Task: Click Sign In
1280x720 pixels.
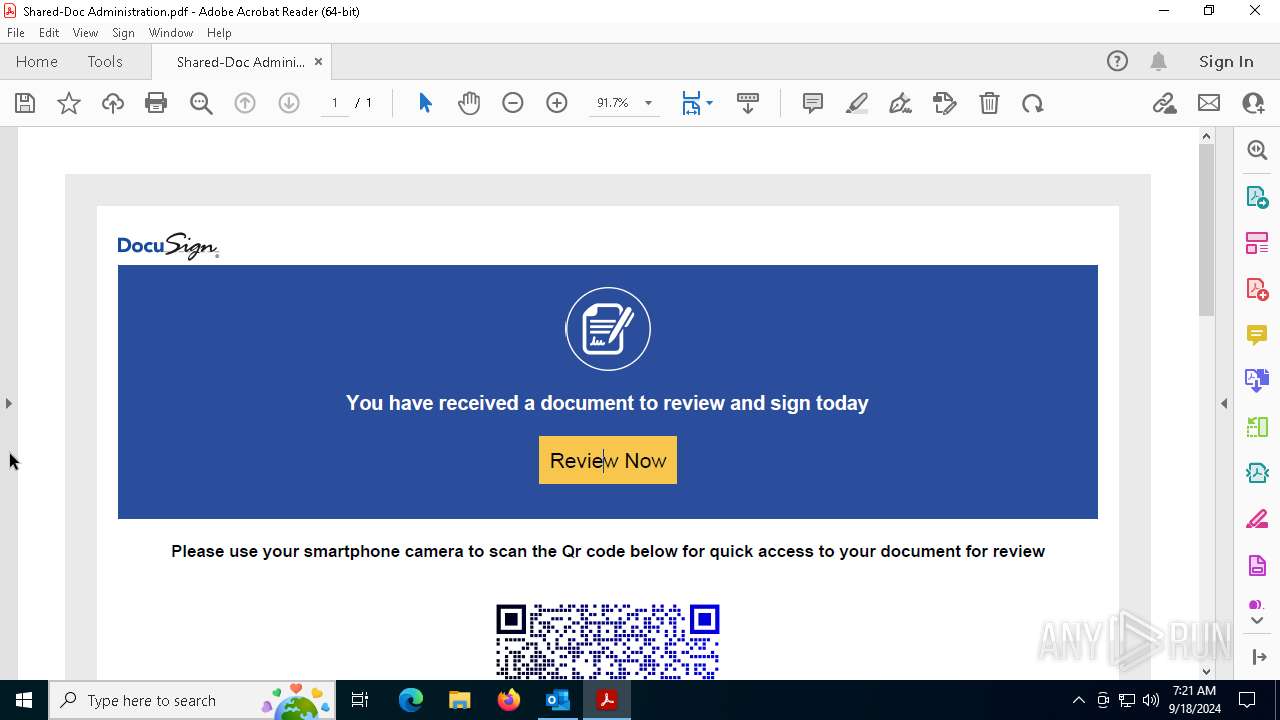Action: click(x=1226, y=62)
